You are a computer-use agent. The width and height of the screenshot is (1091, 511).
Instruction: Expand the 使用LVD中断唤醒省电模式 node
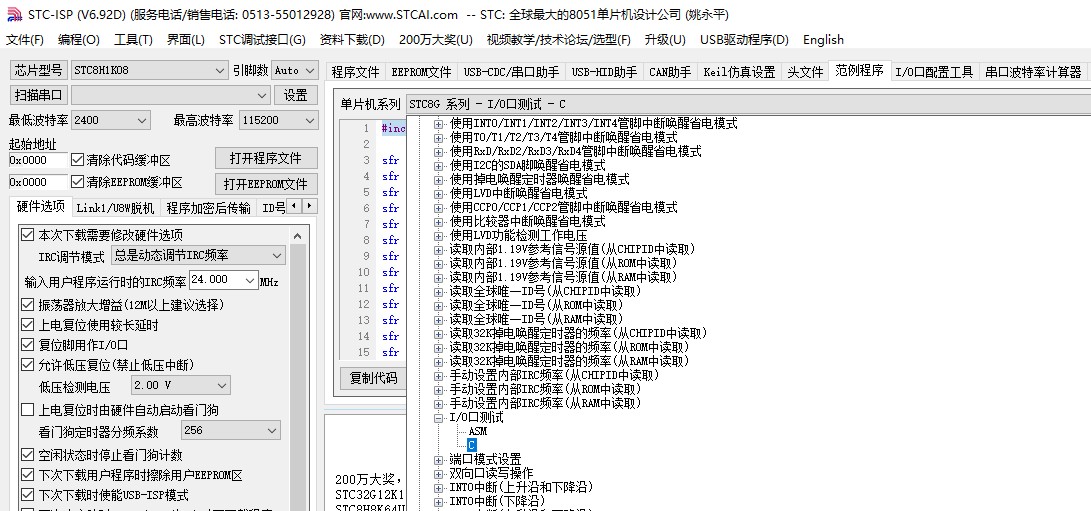point(438,194)
